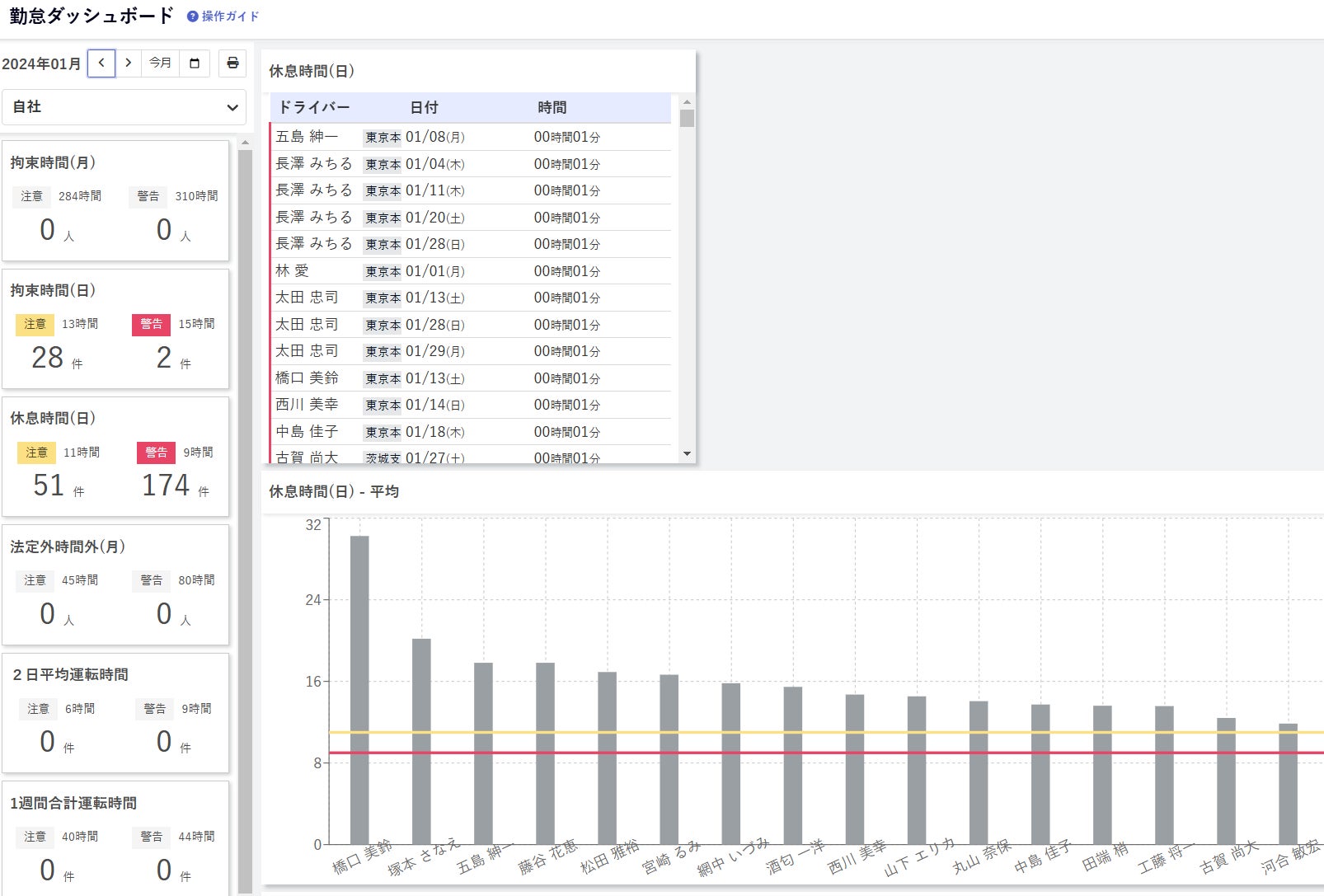The image size is (1324, 896).
Task: Jump to current month with 今月 button
Action: pyautogui.click(x=160, y=63)
